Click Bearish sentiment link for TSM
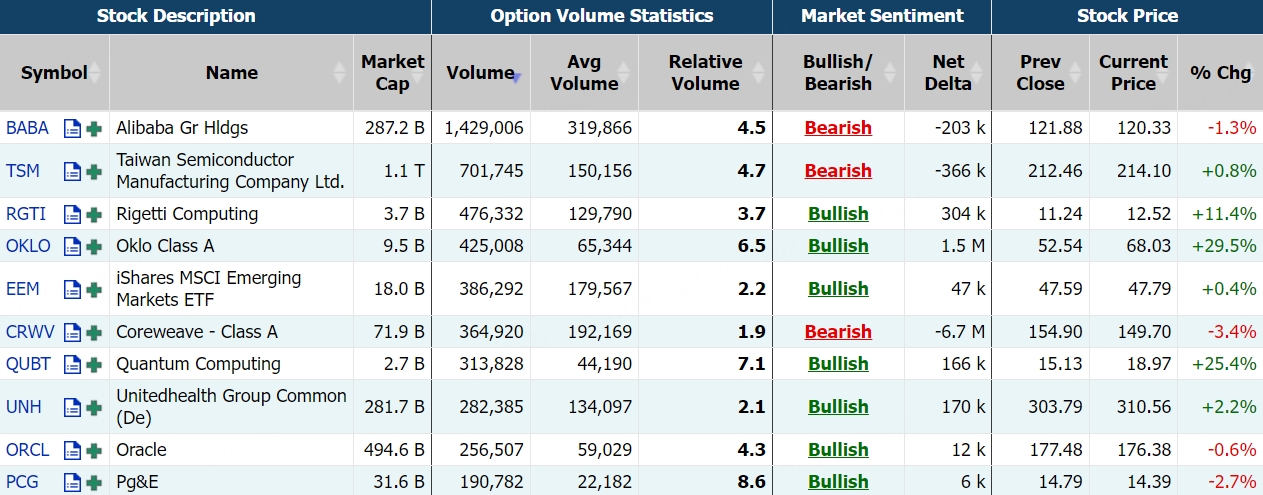This screenshot has width=1263, height=495. click(838, 171)
